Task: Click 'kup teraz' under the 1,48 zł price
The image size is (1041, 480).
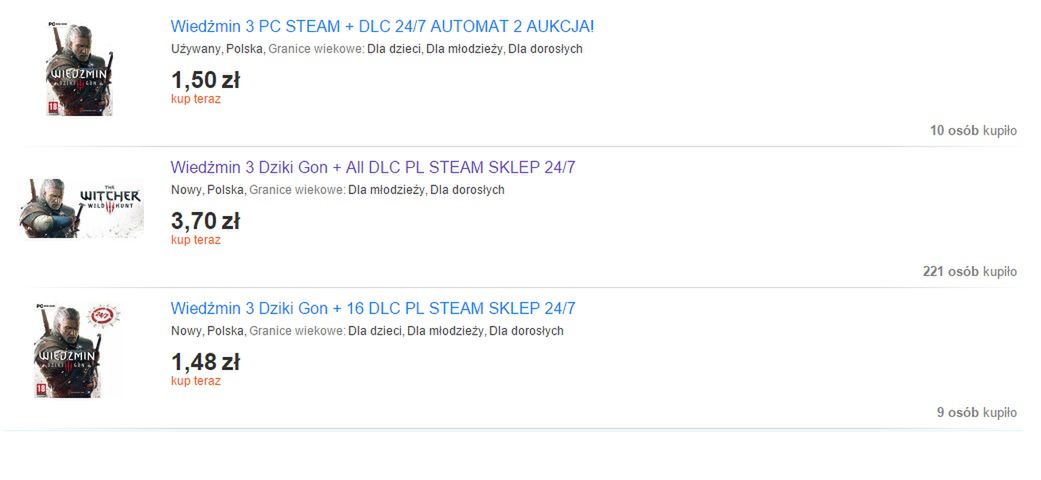Action: tap(196, 380)
